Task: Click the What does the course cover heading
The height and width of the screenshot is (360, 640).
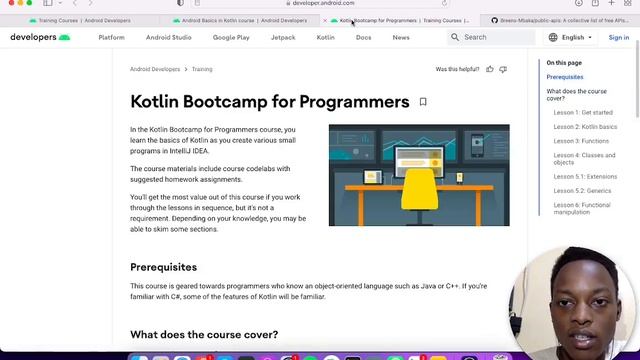Action: point(204,335)
